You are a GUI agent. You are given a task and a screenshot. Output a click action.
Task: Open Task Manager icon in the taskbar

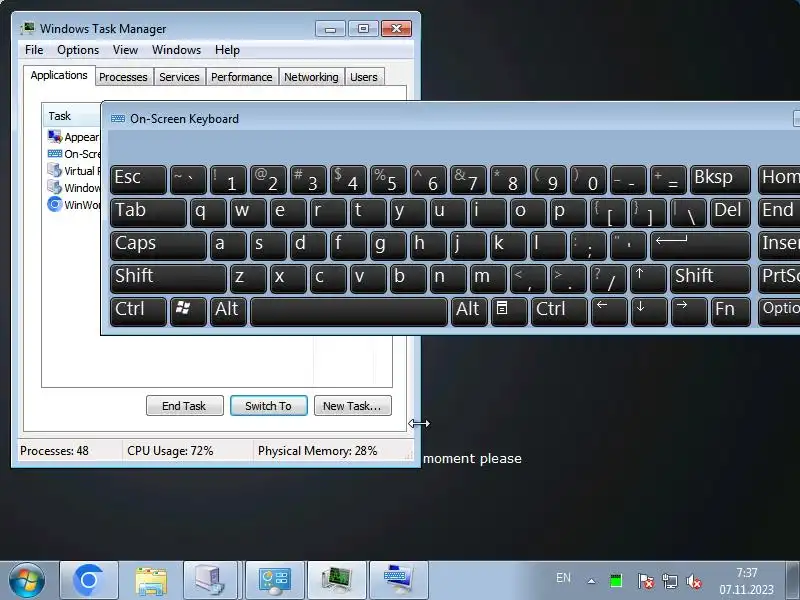[x=337, y=580]
